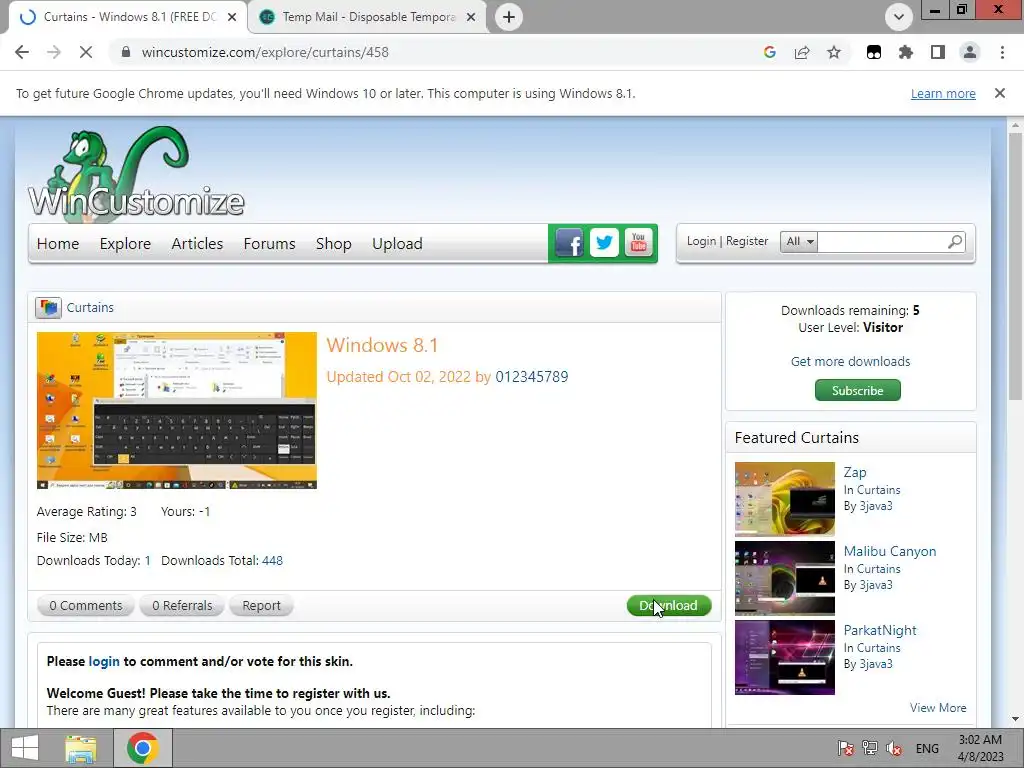This screenshot has width=1024, height=768.
Task: Toggle the browser side panel icon
Action: (938, 52)
